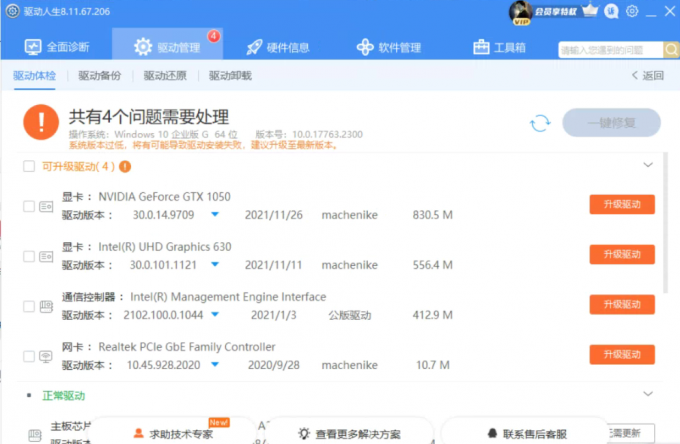Check the NVIDIA GeForce GTX 1050 checkbox
680x444 pixels.
point(29,206)
